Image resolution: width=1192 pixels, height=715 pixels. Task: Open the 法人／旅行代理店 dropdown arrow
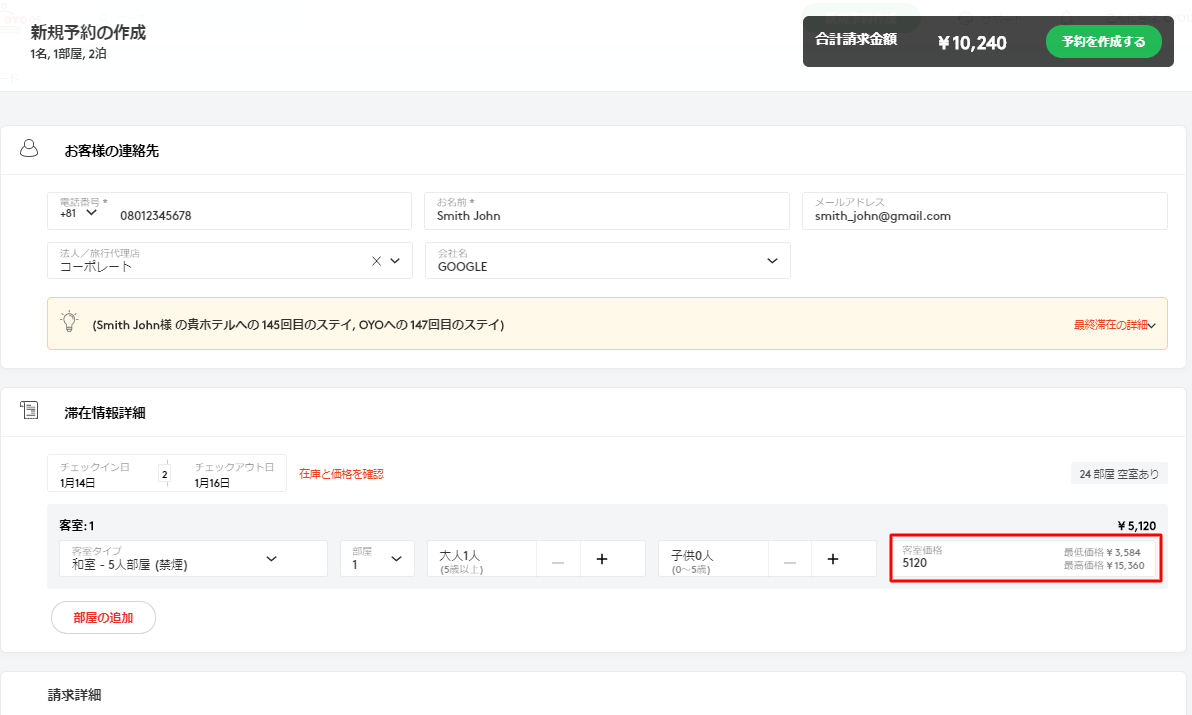click(395, 261)
